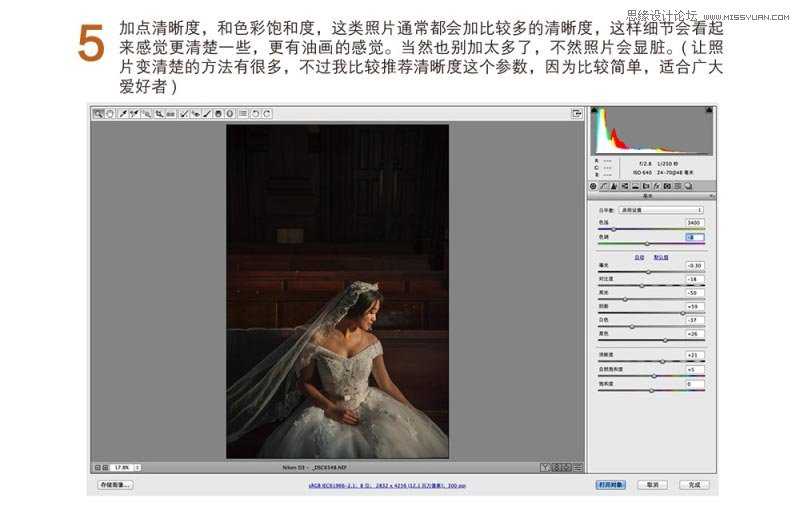Select the Radial Filter tool
This screenshot has width=800, height=508.
pos(229,114)
